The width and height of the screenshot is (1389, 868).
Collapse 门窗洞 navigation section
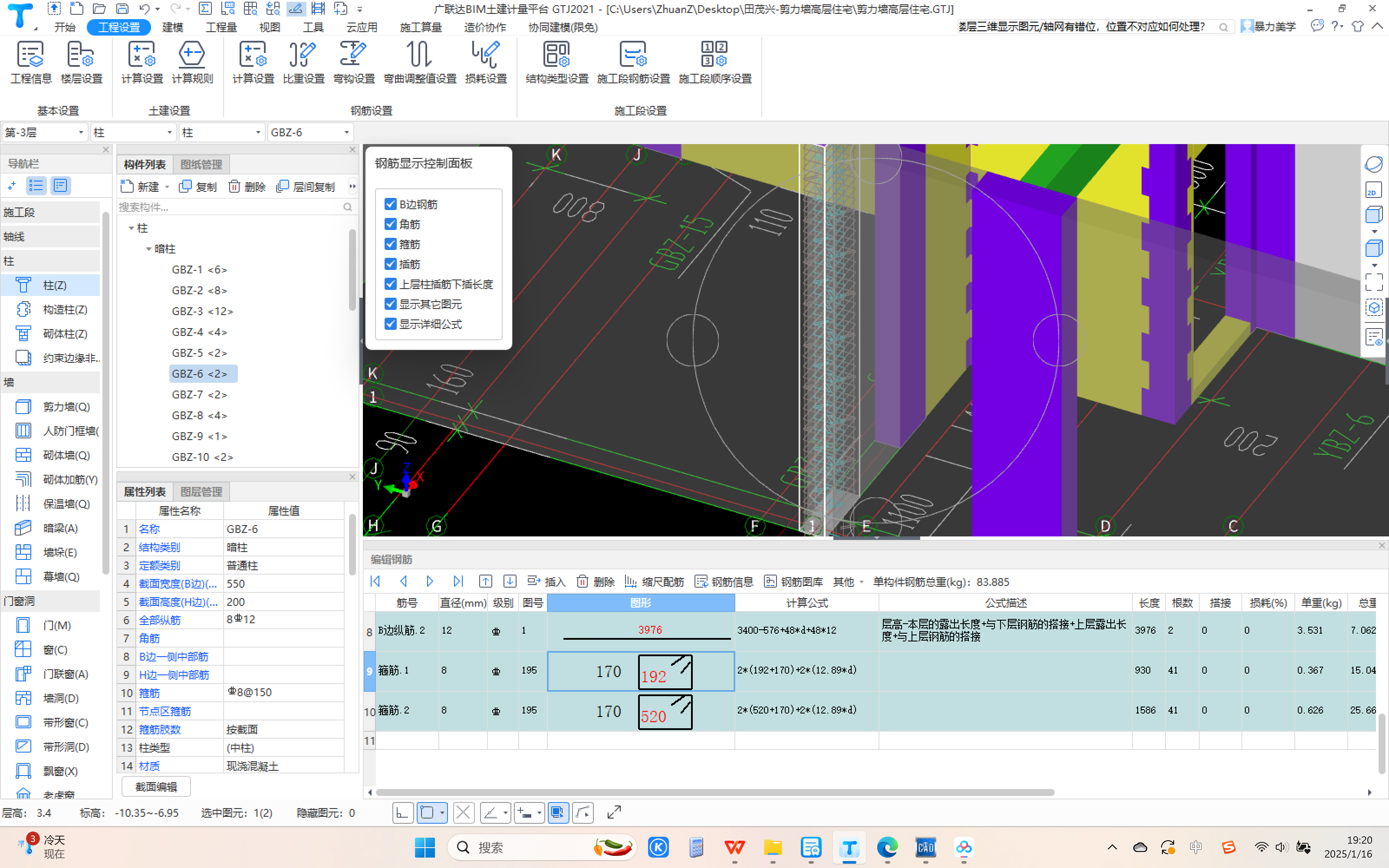pos(50,601)
